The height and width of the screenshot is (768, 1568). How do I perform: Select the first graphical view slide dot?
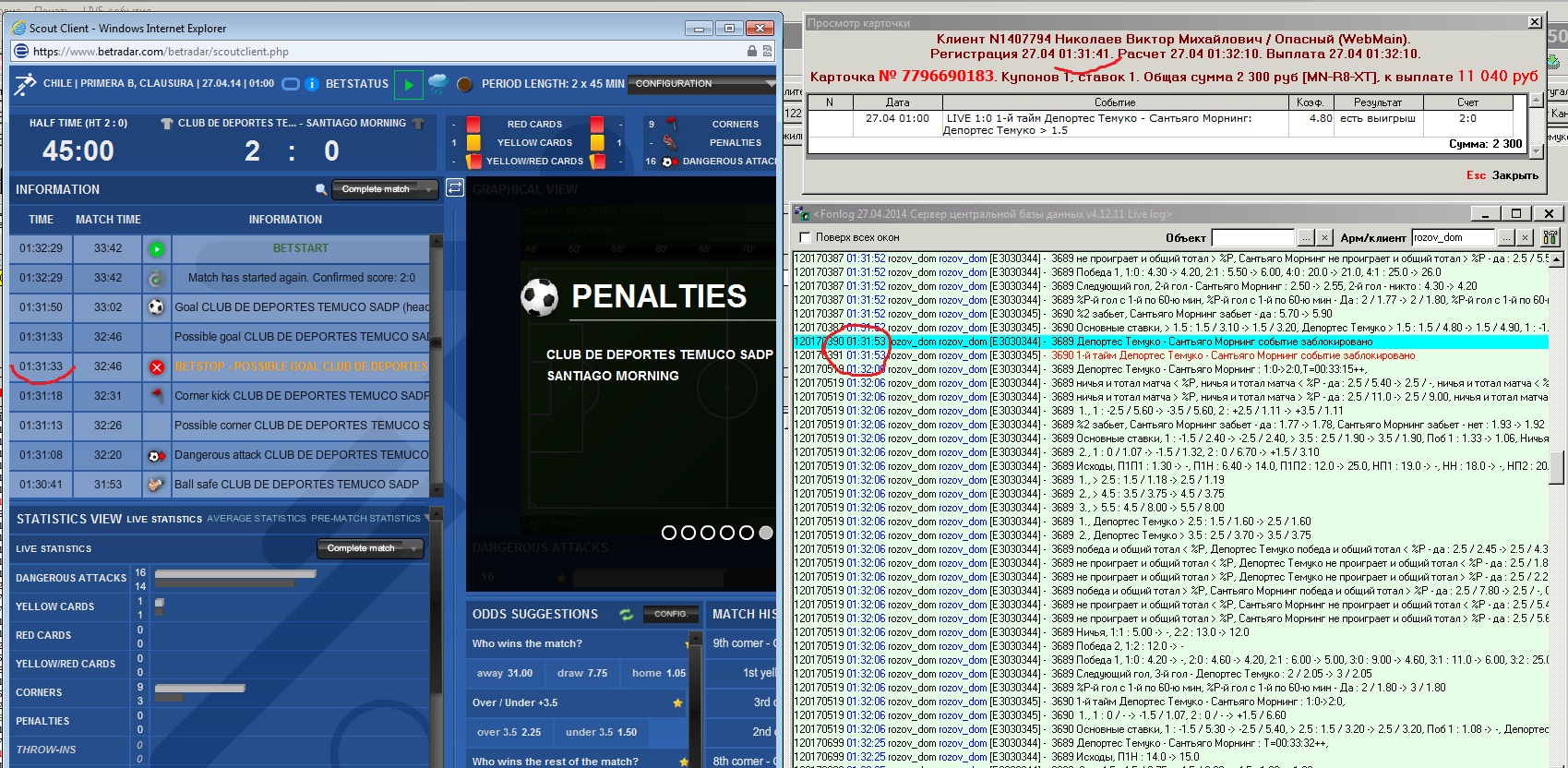click(669, 533)
